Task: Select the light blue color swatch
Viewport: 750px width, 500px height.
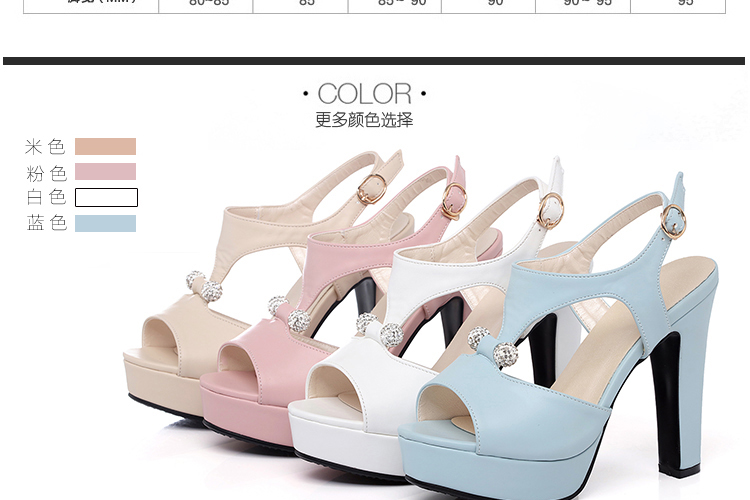Action: point(105,223)
